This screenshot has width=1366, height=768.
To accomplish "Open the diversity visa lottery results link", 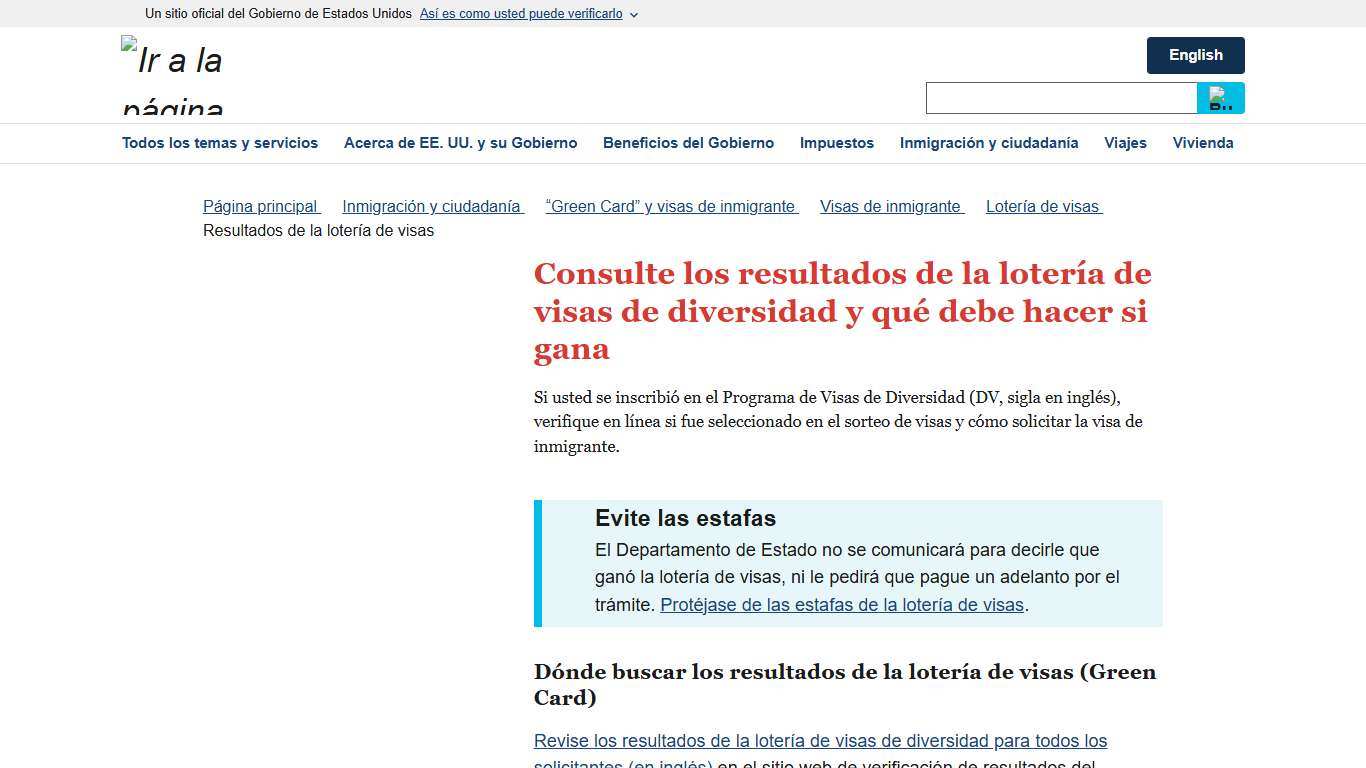I will [820, 741].
